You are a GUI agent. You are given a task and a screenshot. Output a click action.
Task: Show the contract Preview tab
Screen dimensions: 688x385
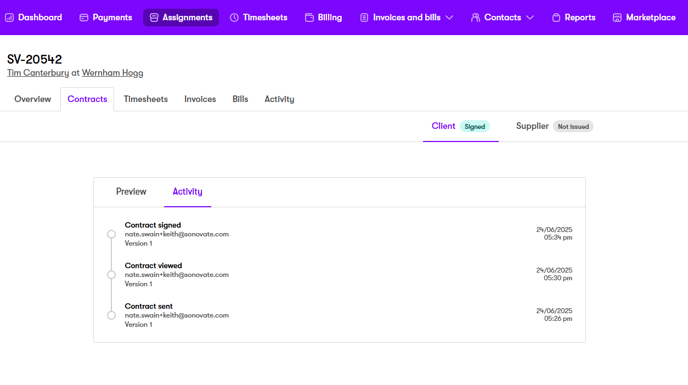pyautogui.click(x=131, y=192)
